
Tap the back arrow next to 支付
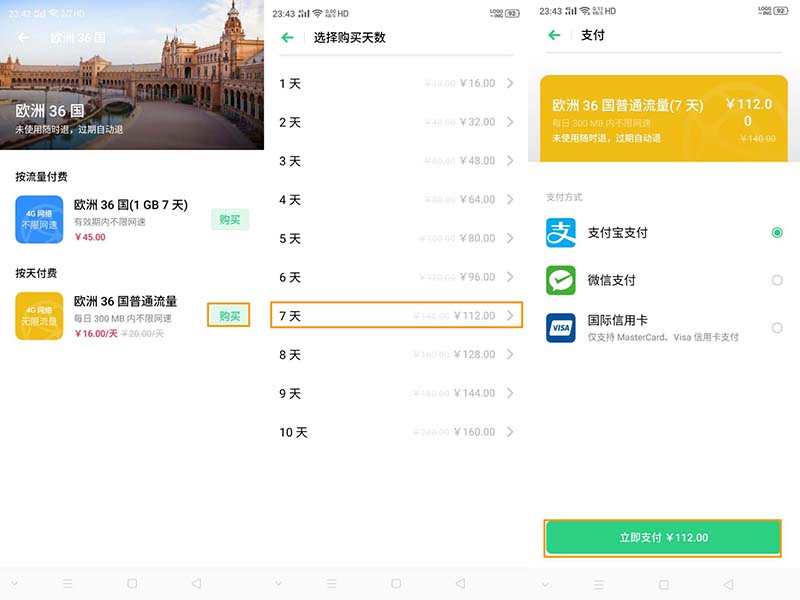pos(554,35)
